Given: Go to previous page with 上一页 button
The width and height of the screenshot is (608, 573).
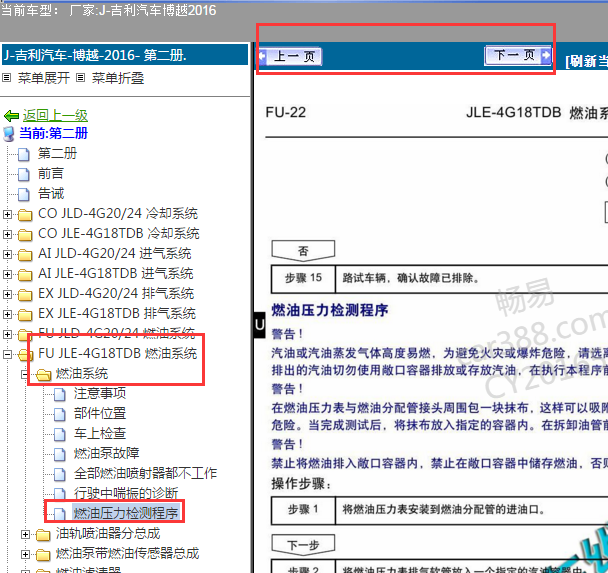Looking at the screenshot, I should pyautogui.click(x=290, y=57).
